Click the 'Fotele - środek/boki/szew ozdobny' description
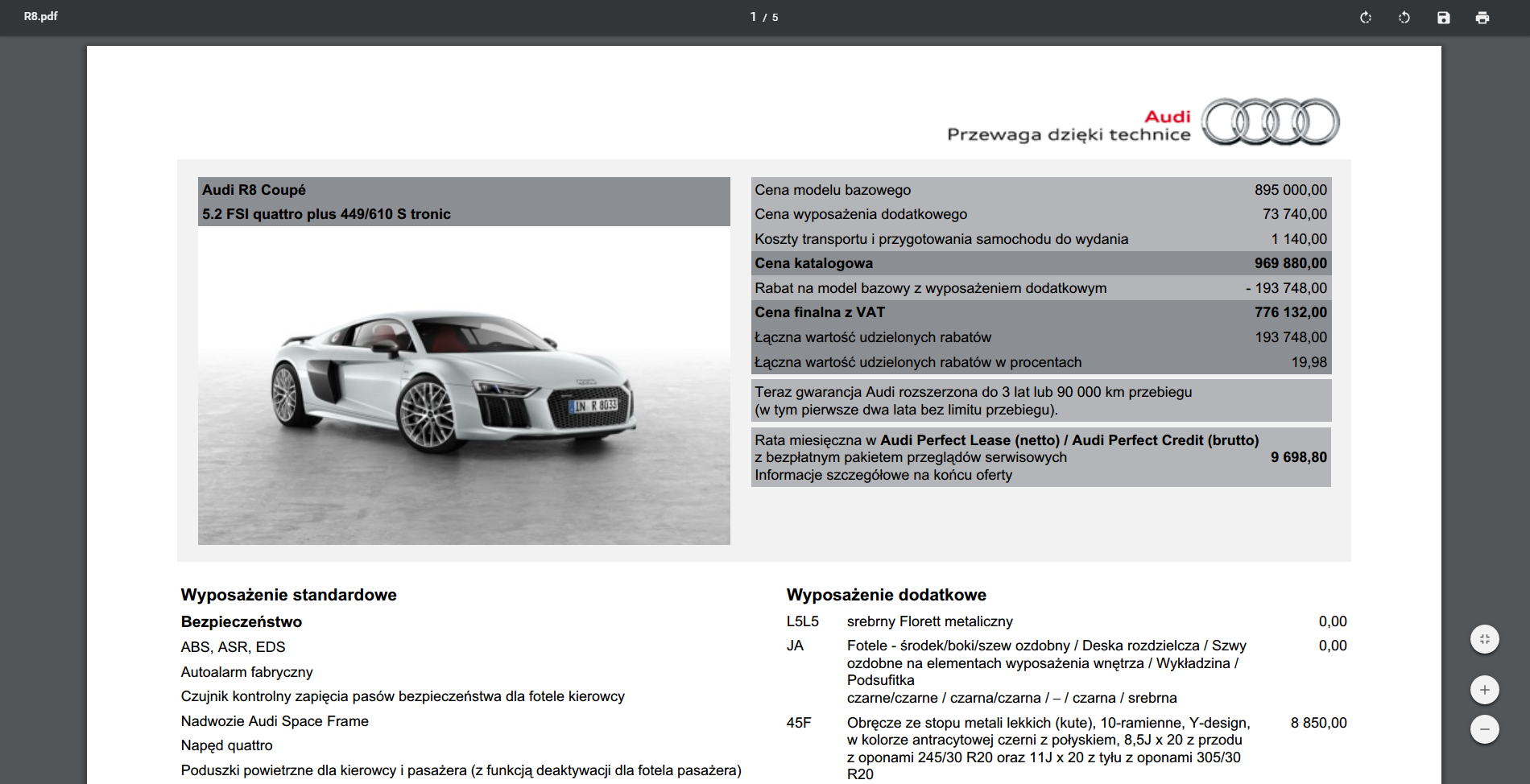 1047,671
